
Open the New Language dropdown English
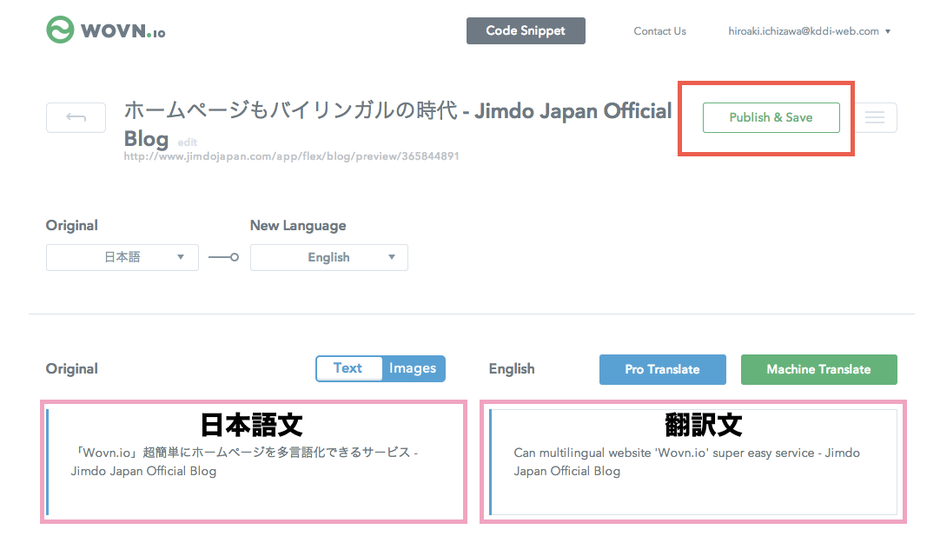tap(329, 257)
